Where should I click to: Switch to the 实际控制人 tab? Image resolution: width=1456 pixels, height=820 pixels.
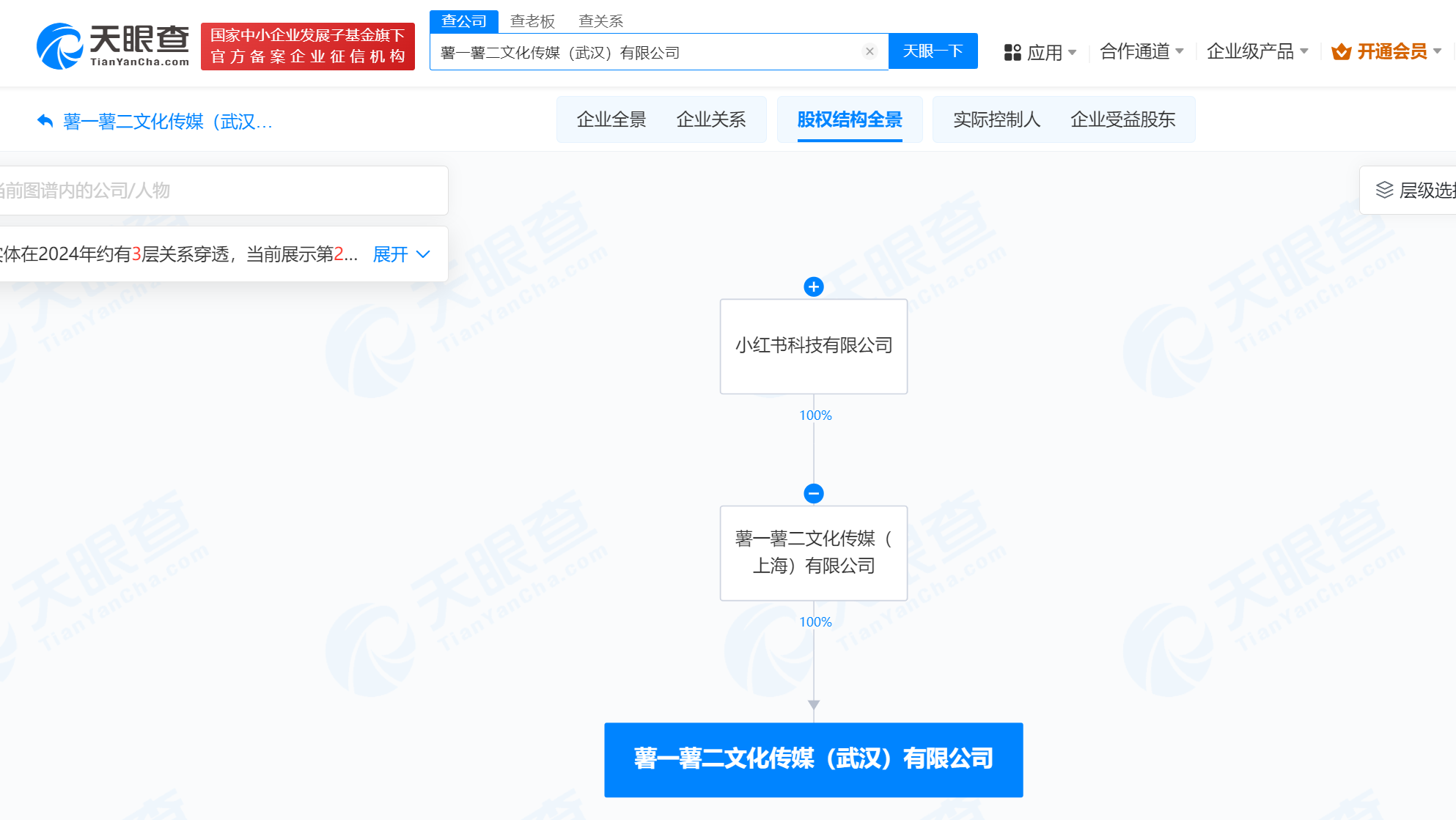pyautogui.click(x=996, y=119)
